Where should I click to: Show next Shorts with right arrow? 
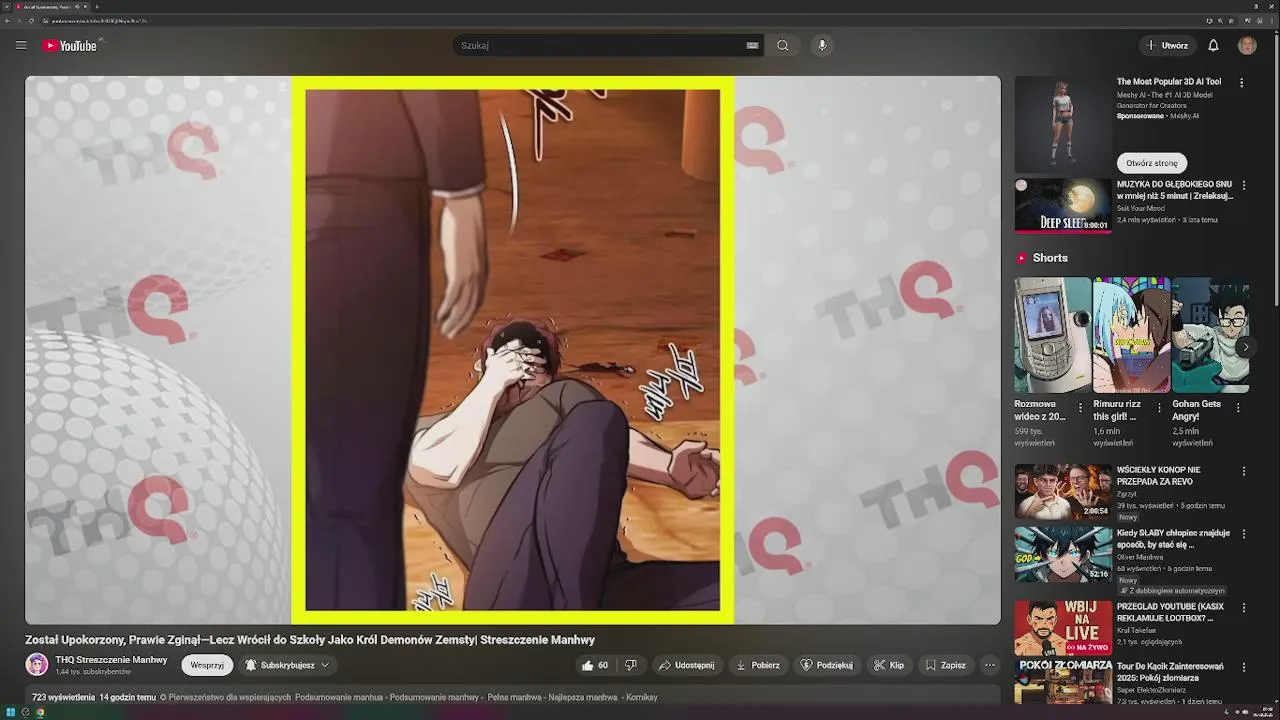tap(1245, 347)
